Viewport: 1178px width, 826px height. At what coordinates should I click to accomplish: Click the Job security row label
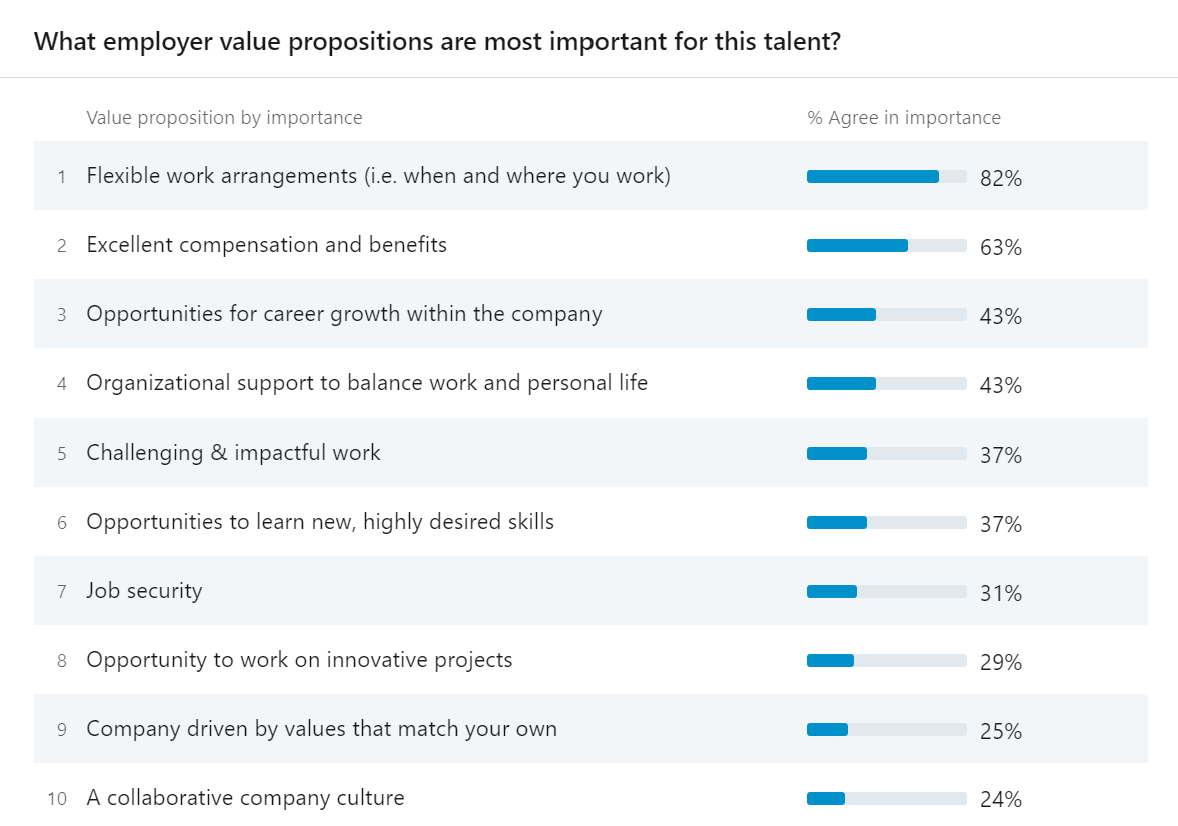[x=144, y=591]
